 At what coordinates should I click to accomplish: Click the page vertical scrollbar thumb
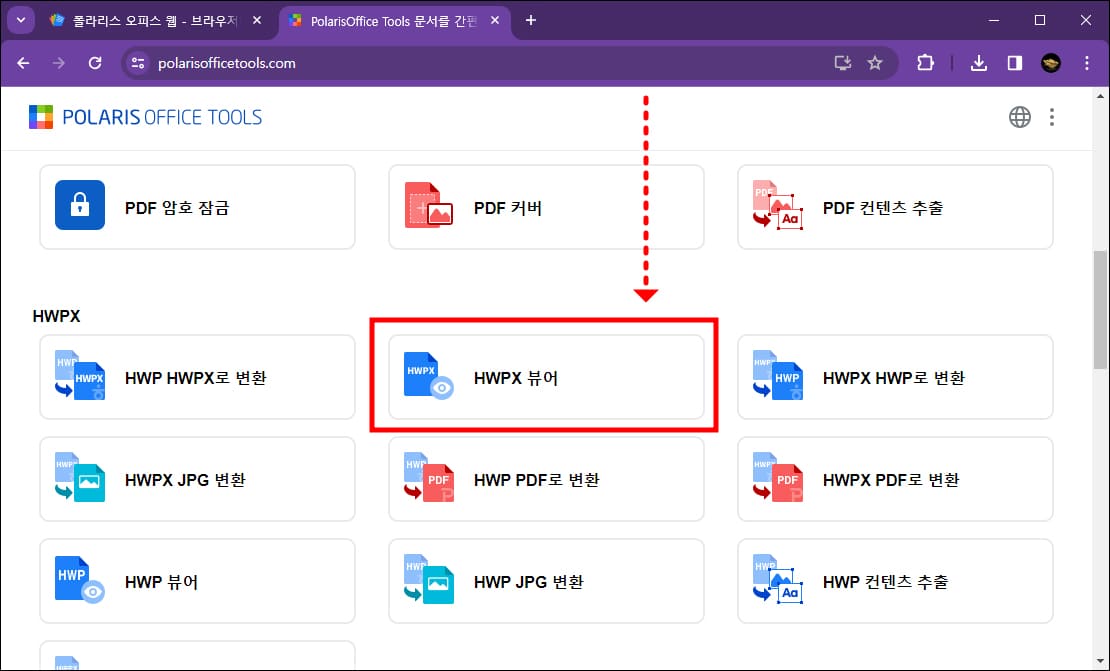(x=1099, y=309)
